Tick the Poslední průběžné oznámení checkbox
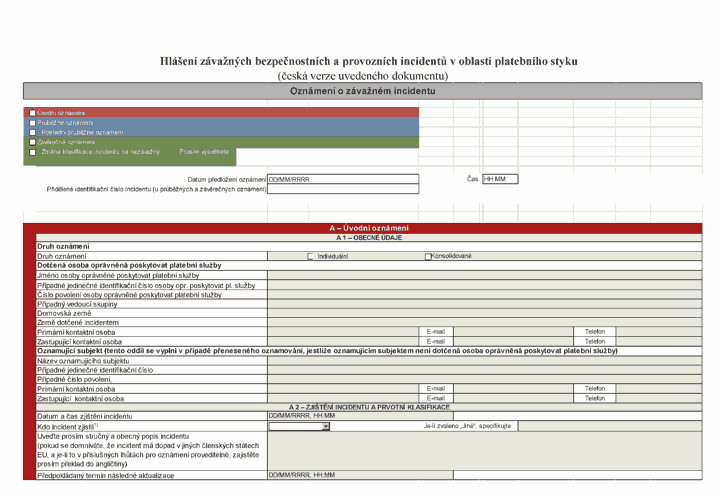Screen dimensions: 720x496 click(x=33, y=133)
